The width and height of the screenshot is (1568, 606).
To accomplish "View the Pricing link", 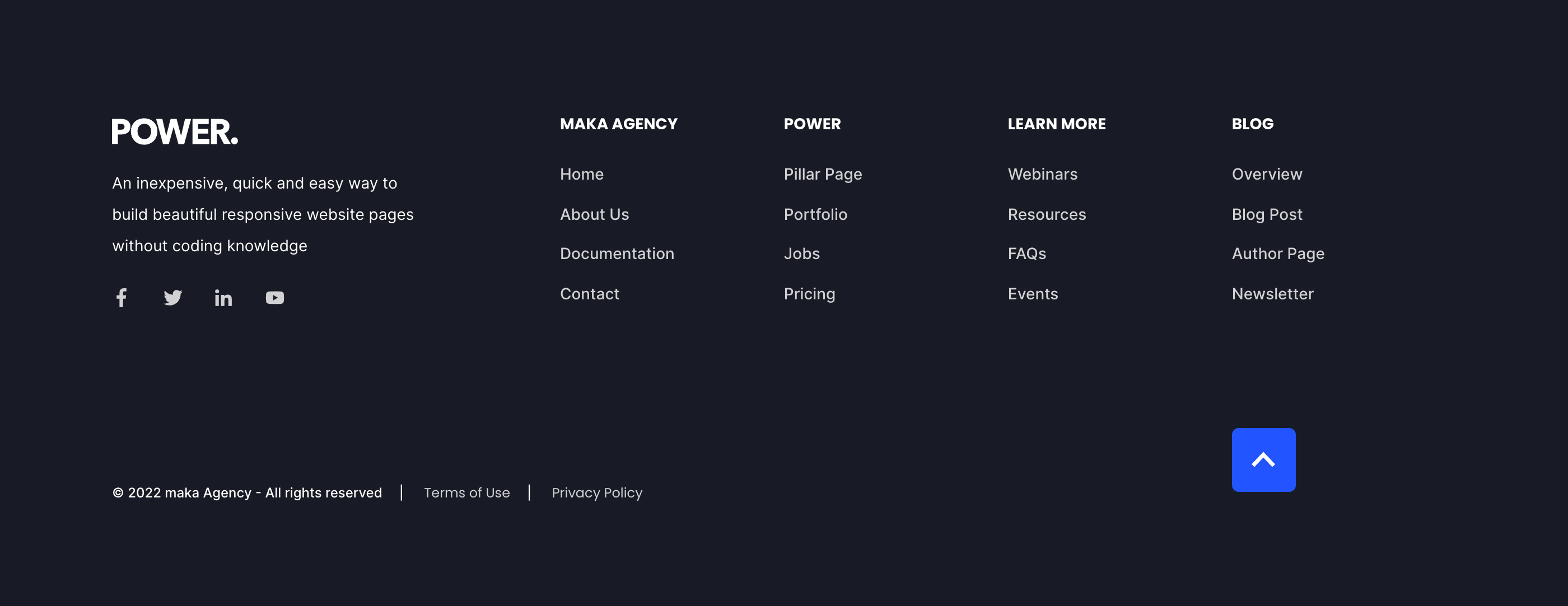I will [810, 294].
